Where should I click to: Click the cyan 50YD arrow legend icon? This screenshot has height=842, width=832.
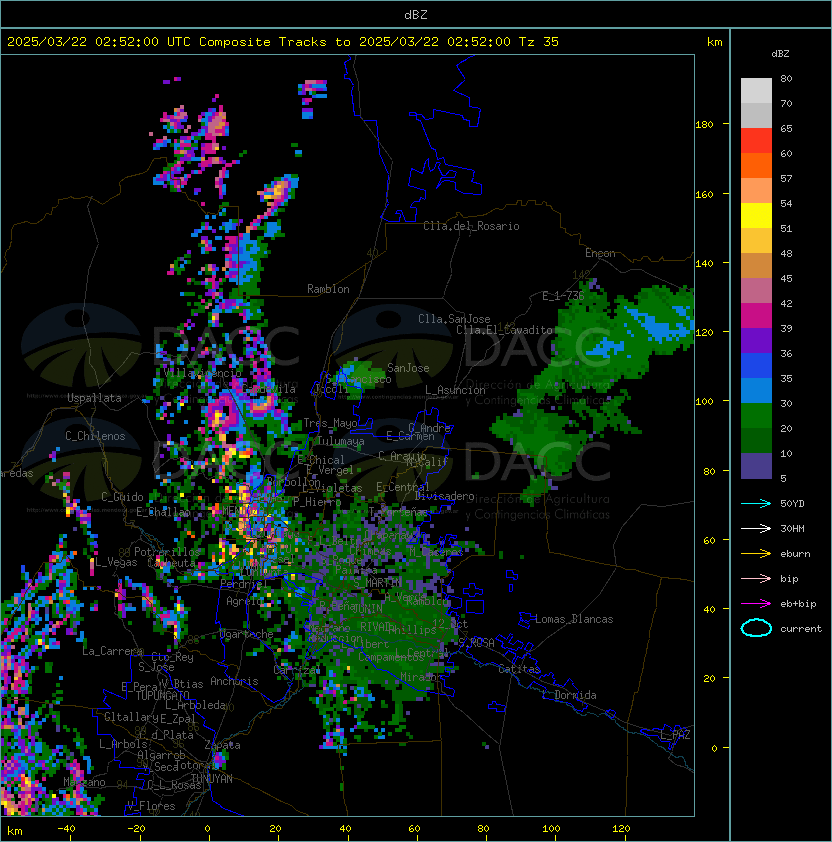(x=756, y=504)
